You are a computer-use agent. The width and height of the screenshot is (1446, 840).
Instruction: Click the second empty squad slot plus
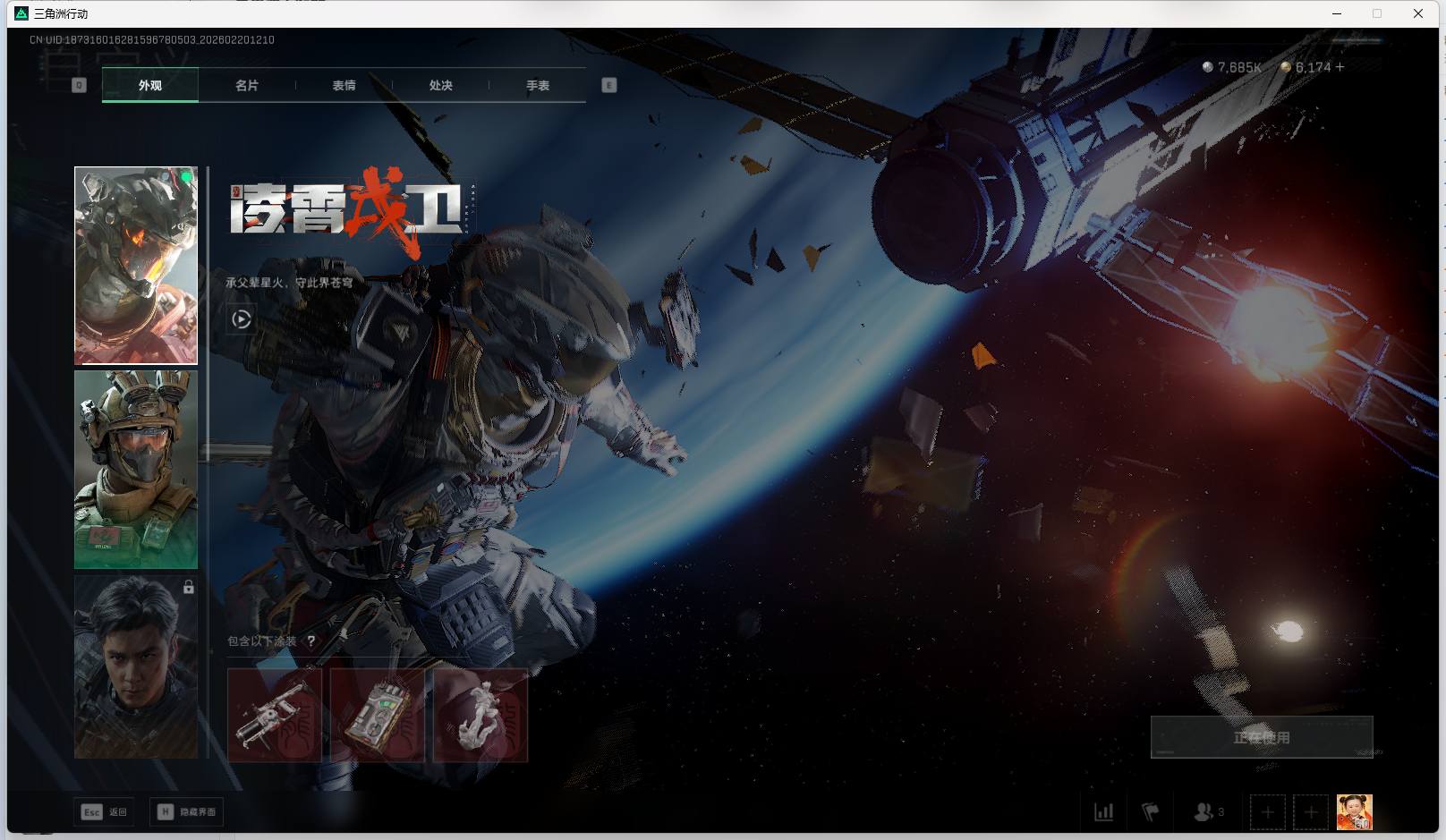(x=1311, y=812)
